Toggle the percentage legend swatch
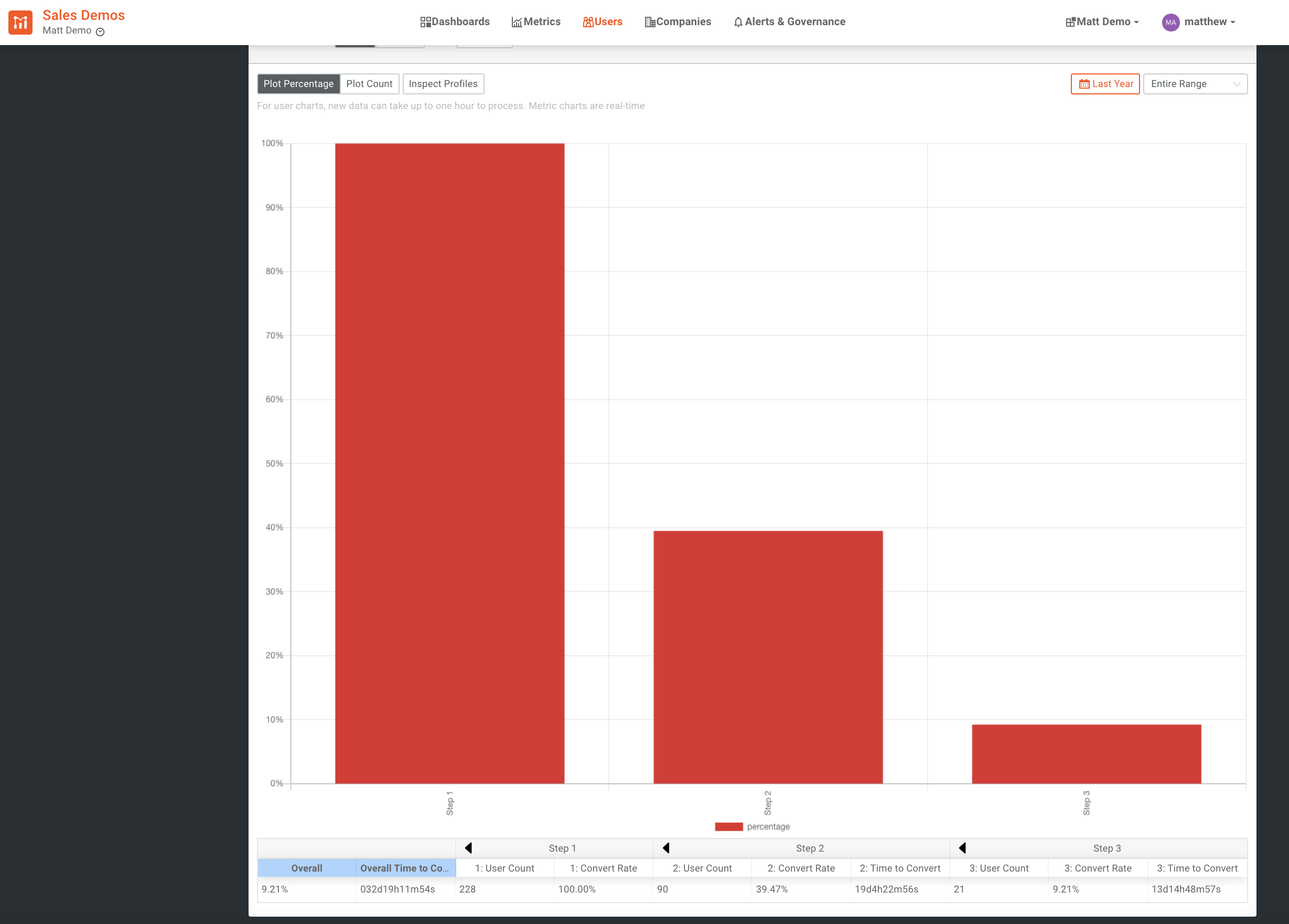 click(x=728, y=826)
